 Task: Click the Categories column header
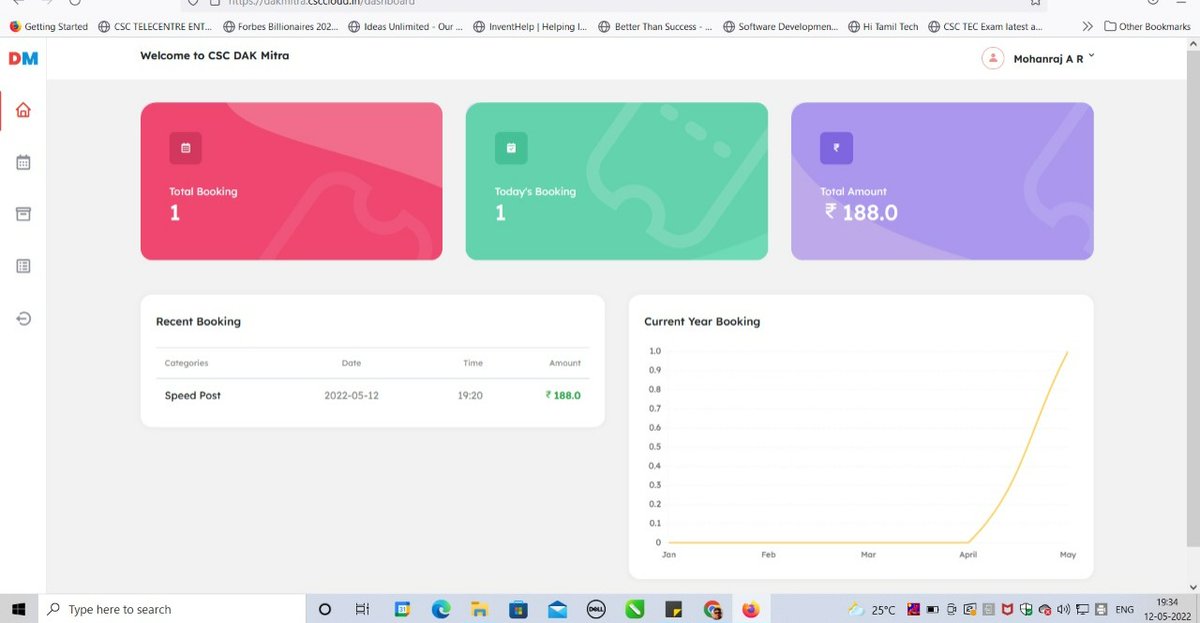coord(186,363)
